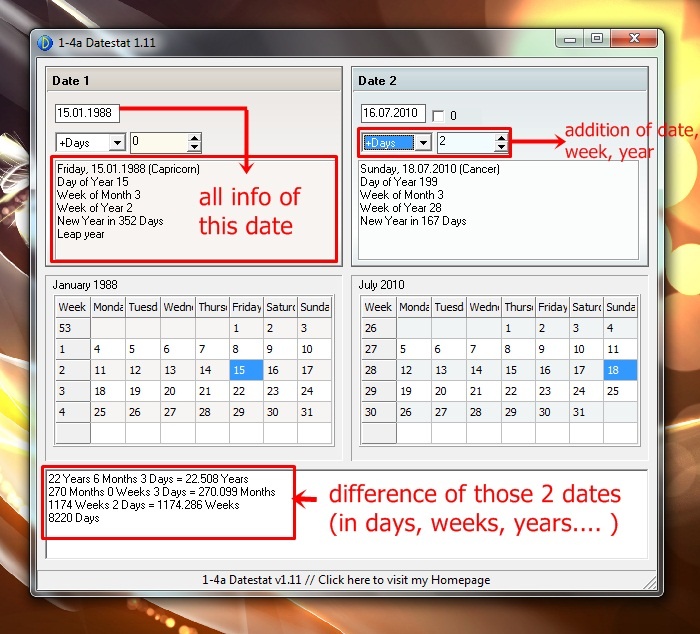Decrease the Date 2 offset spinner value

tap(501, 147)
